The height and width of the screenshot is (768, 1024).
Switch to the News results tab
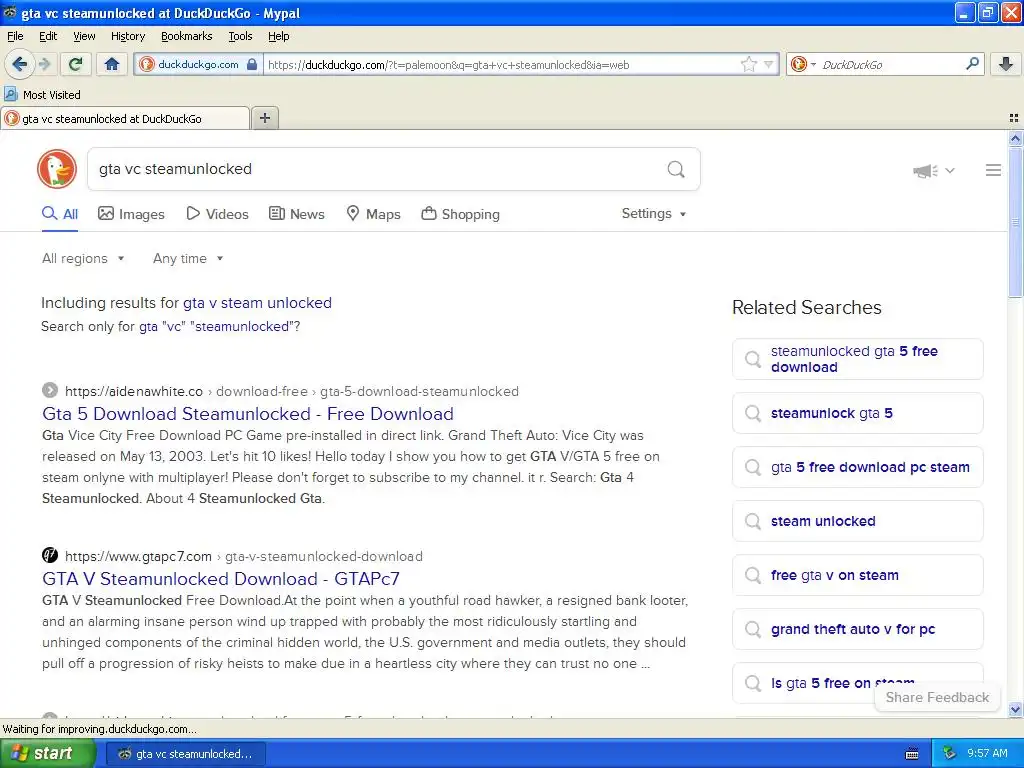point(296,214)
